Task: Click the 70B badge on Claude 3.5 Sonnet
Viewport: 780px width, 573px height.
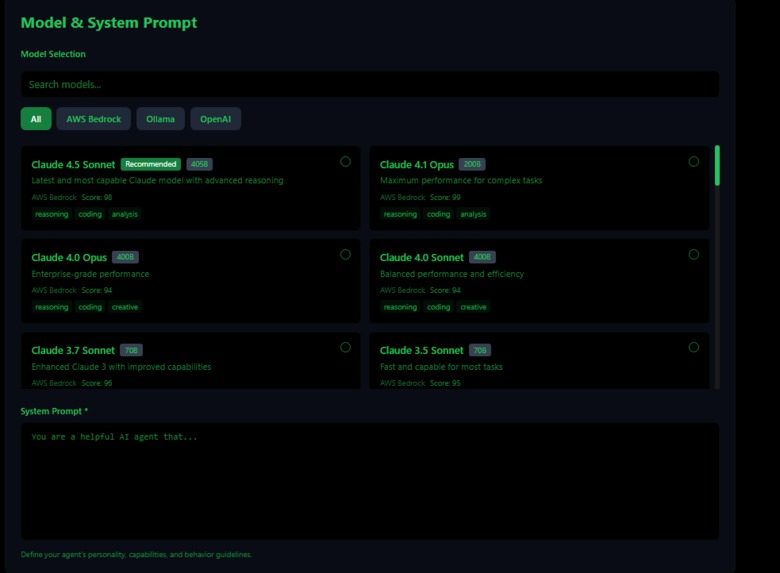Action: click(x=480, y=350)
